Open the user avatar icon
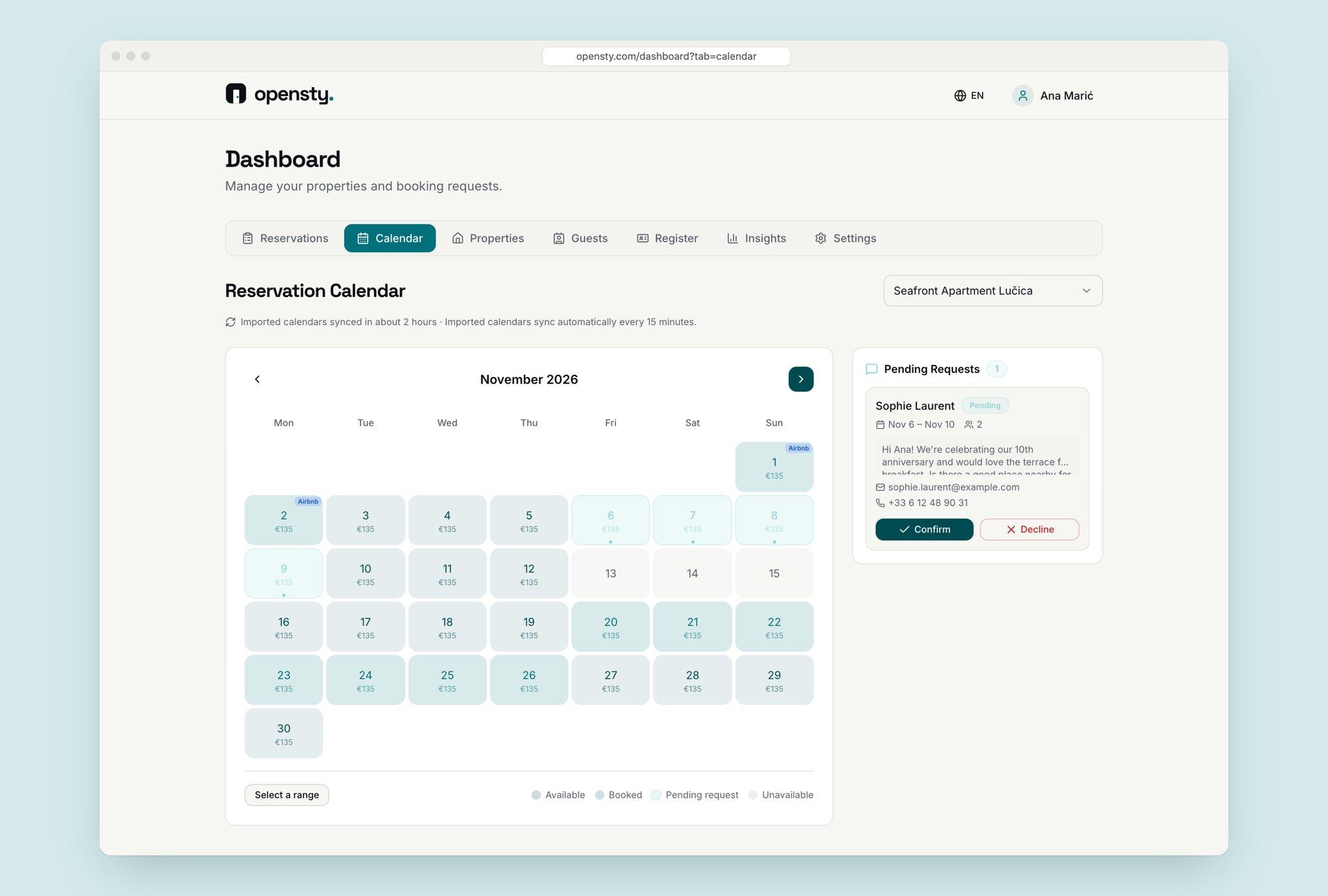Viewport: 1328px width, 896px height. point(1023,96)
